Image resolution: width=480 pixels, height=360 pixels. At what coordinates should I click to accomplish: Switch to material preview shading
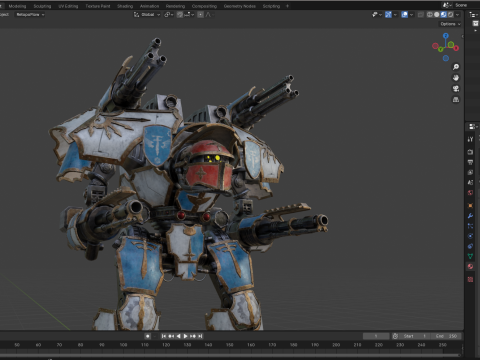(x=444, y=15)
